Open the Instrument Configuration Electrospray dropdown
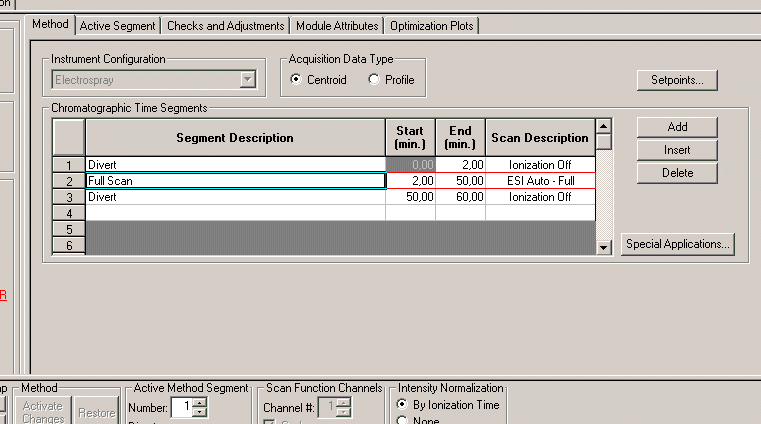The image size is (761, 424). [247, 80]
